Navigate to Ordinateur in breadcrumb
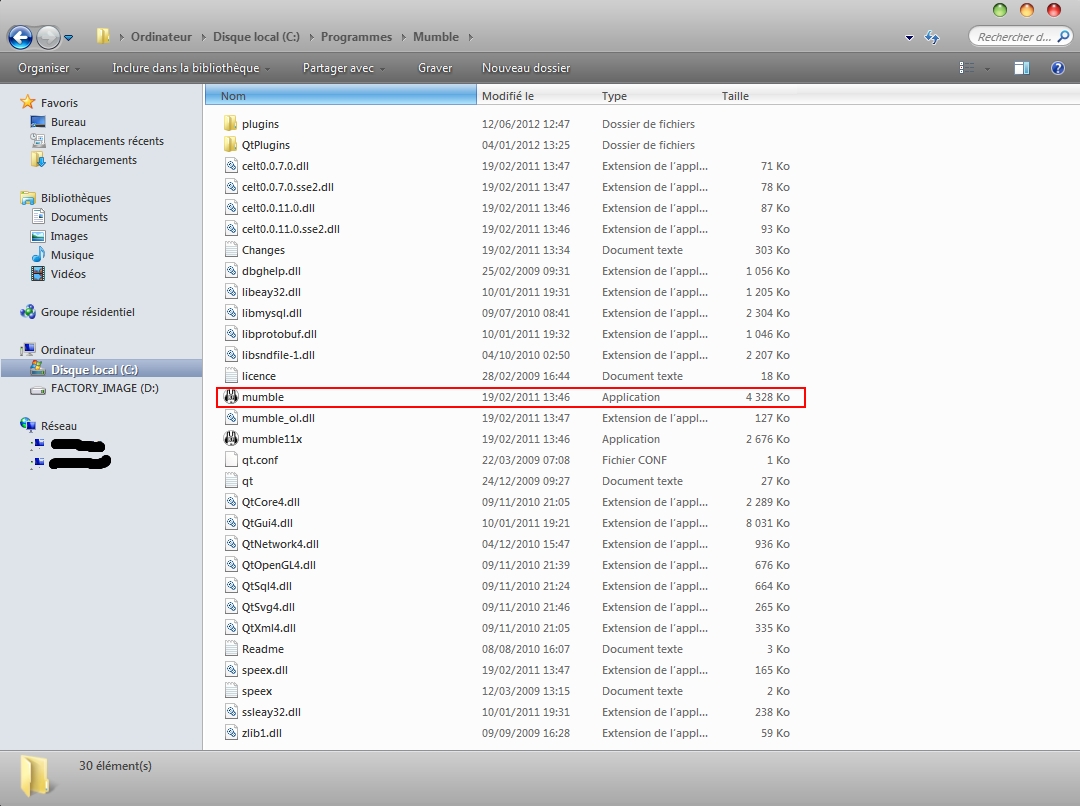This screenshot has height=806, width=1080. coord(161,37)
